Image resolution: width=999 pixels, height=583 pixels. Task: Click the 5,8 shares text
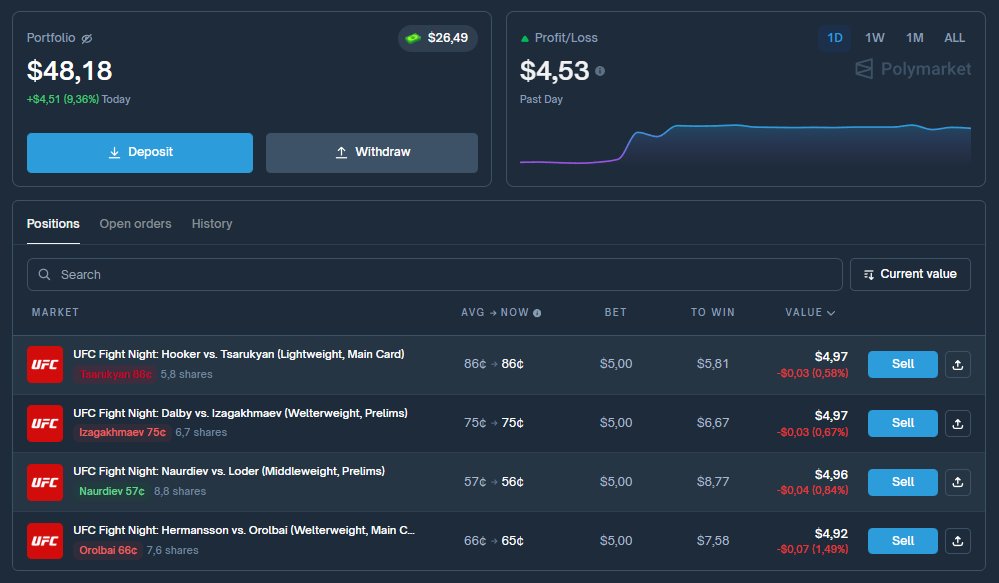pos(187,375)
